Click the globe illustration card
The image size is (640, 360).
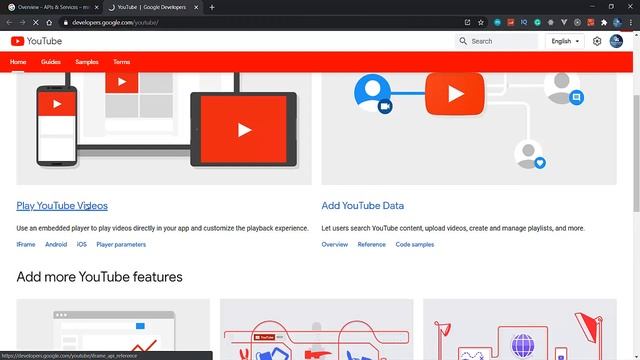(x=520, y=329)
